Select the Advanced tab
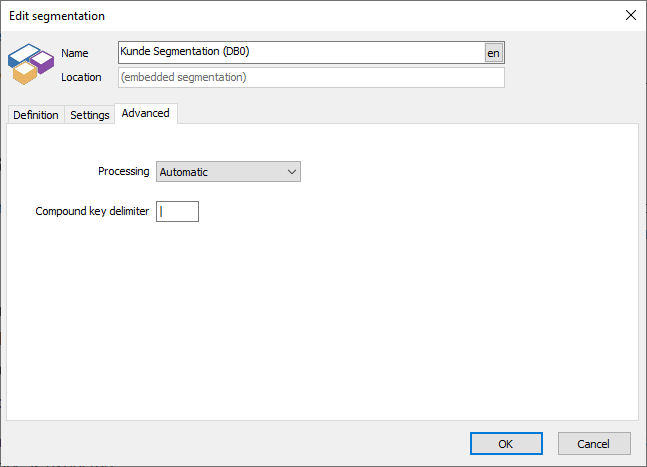Screen dimensions: 647x467 (146, 113)
